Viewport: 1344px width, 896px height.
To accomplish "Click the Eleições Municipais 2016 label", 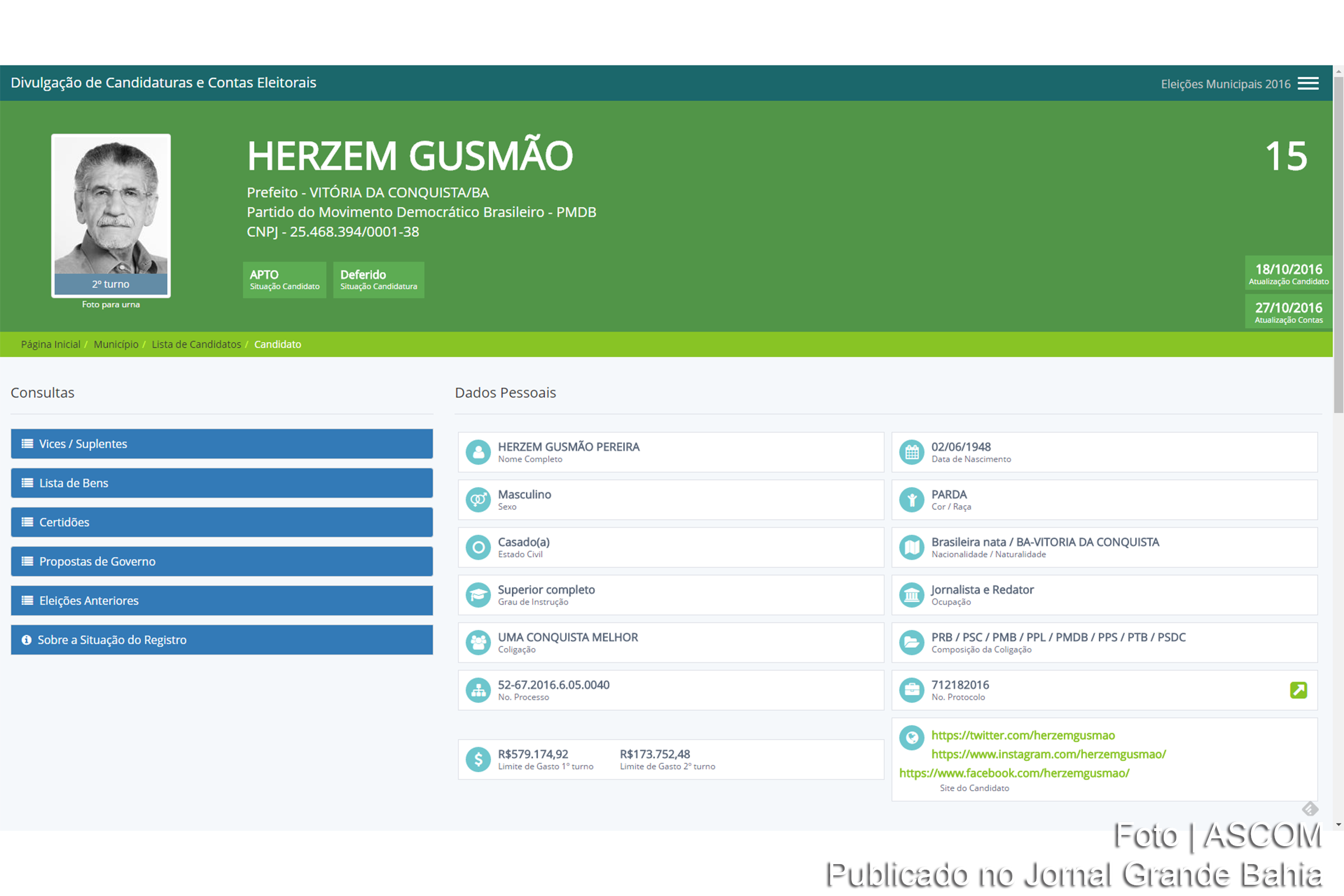I will pyautogui.click(x=1225, y=84).
